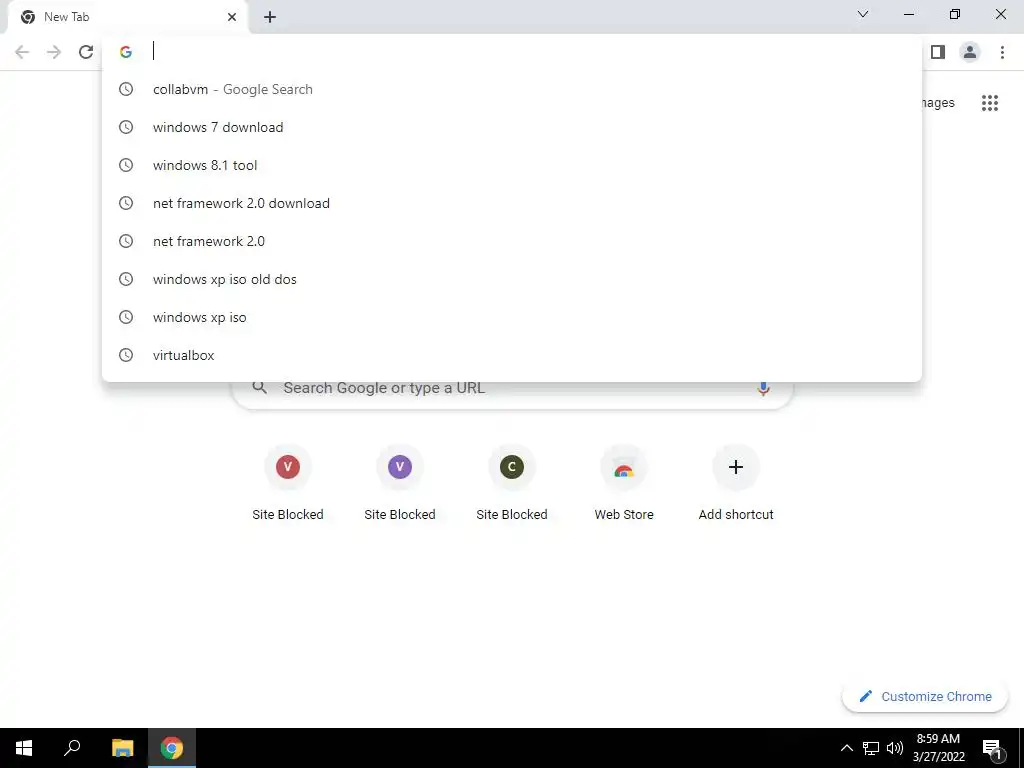Click Customize Chrome button

point(925,697)
